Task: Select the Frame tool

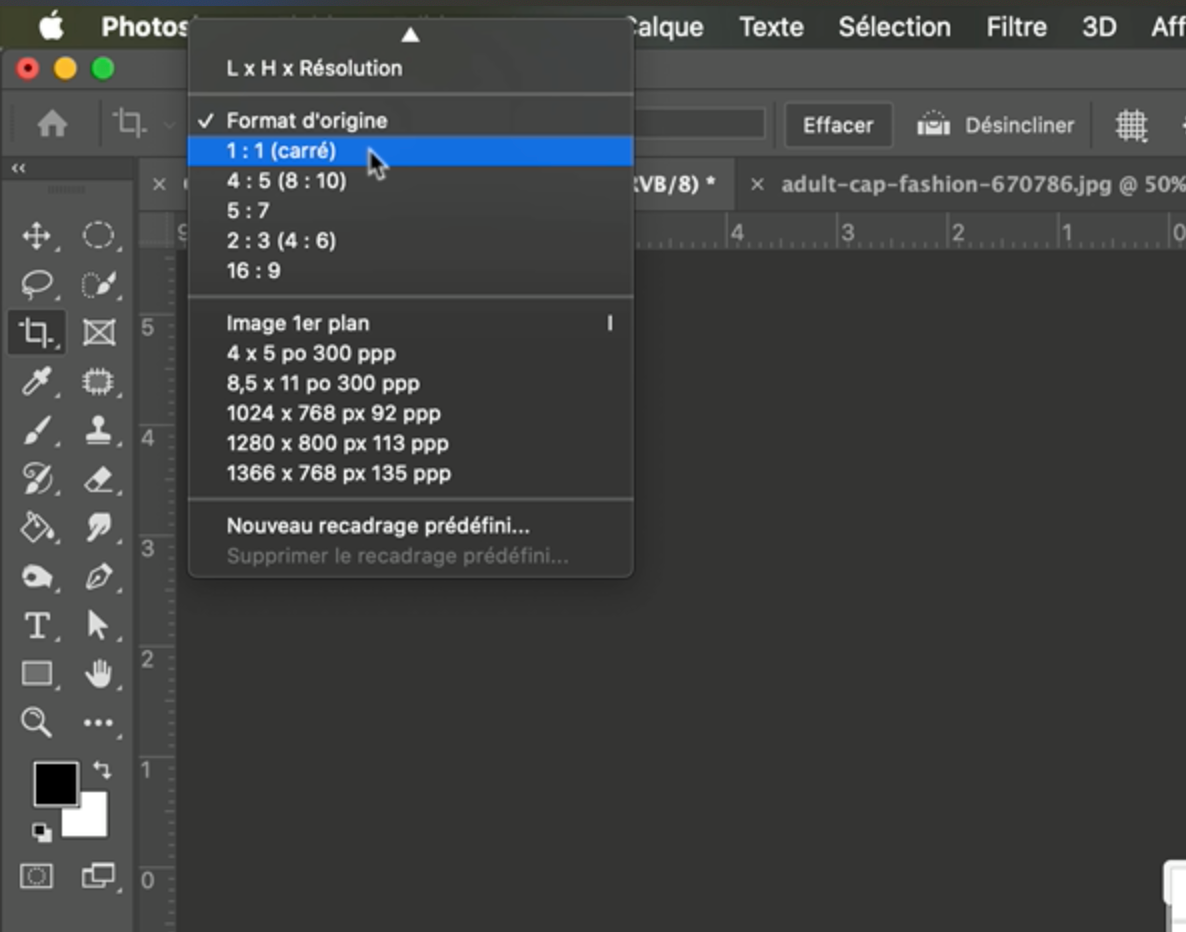Action: coord(98,332)
